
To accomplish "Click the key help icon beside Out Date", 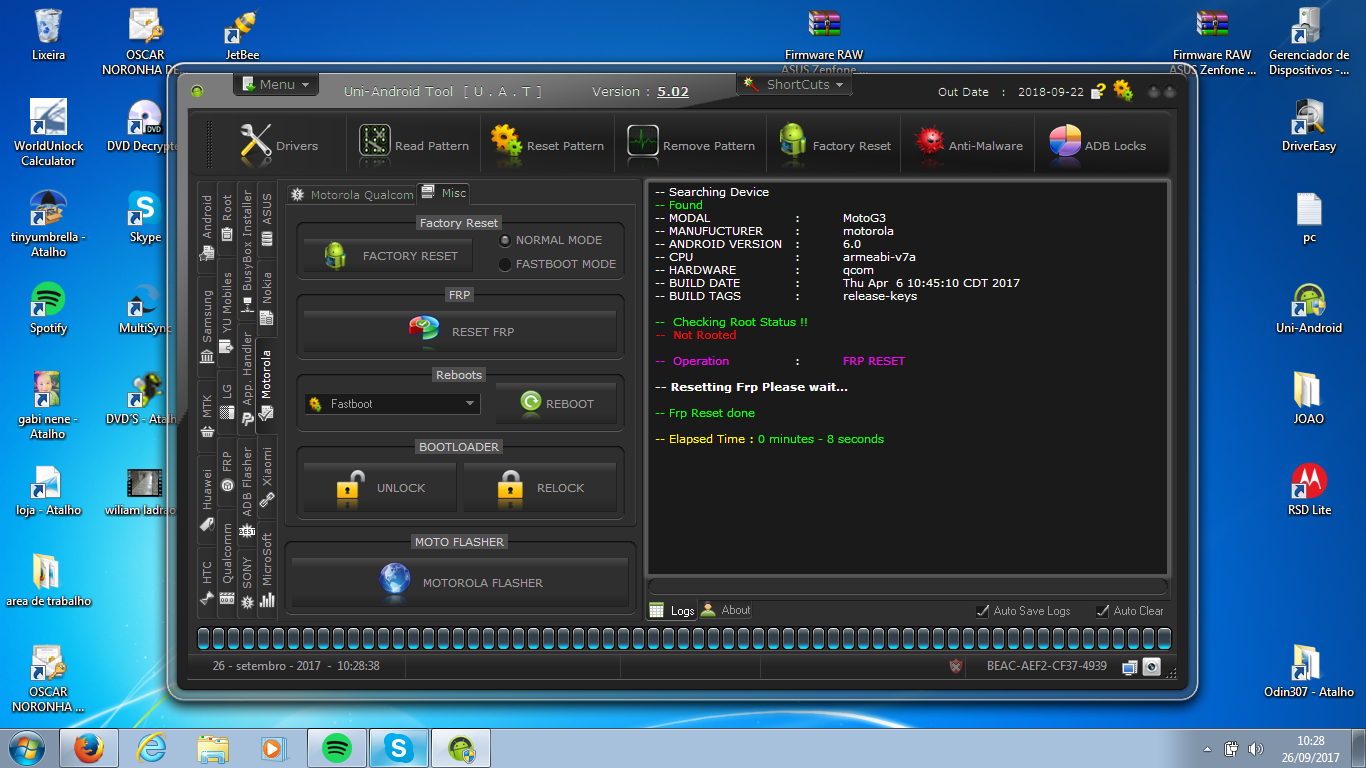I will click(x=1098, y=91).
